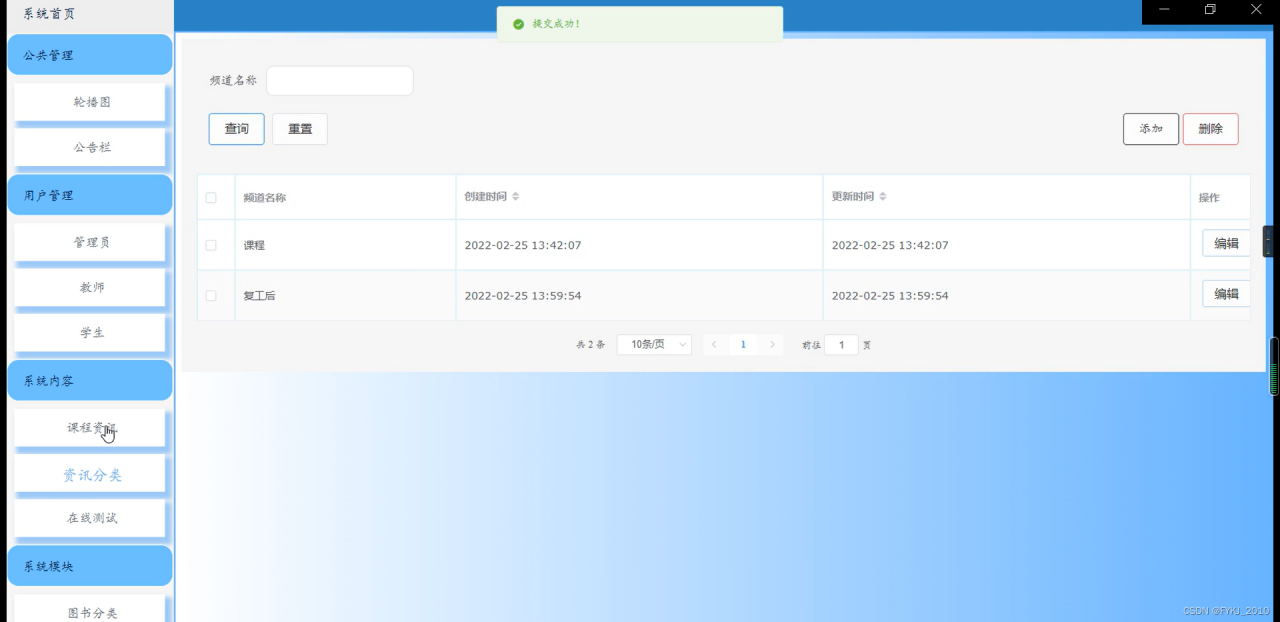
Task: Sort by 更新时间 column arrows
Action: (x=883, y=197)
